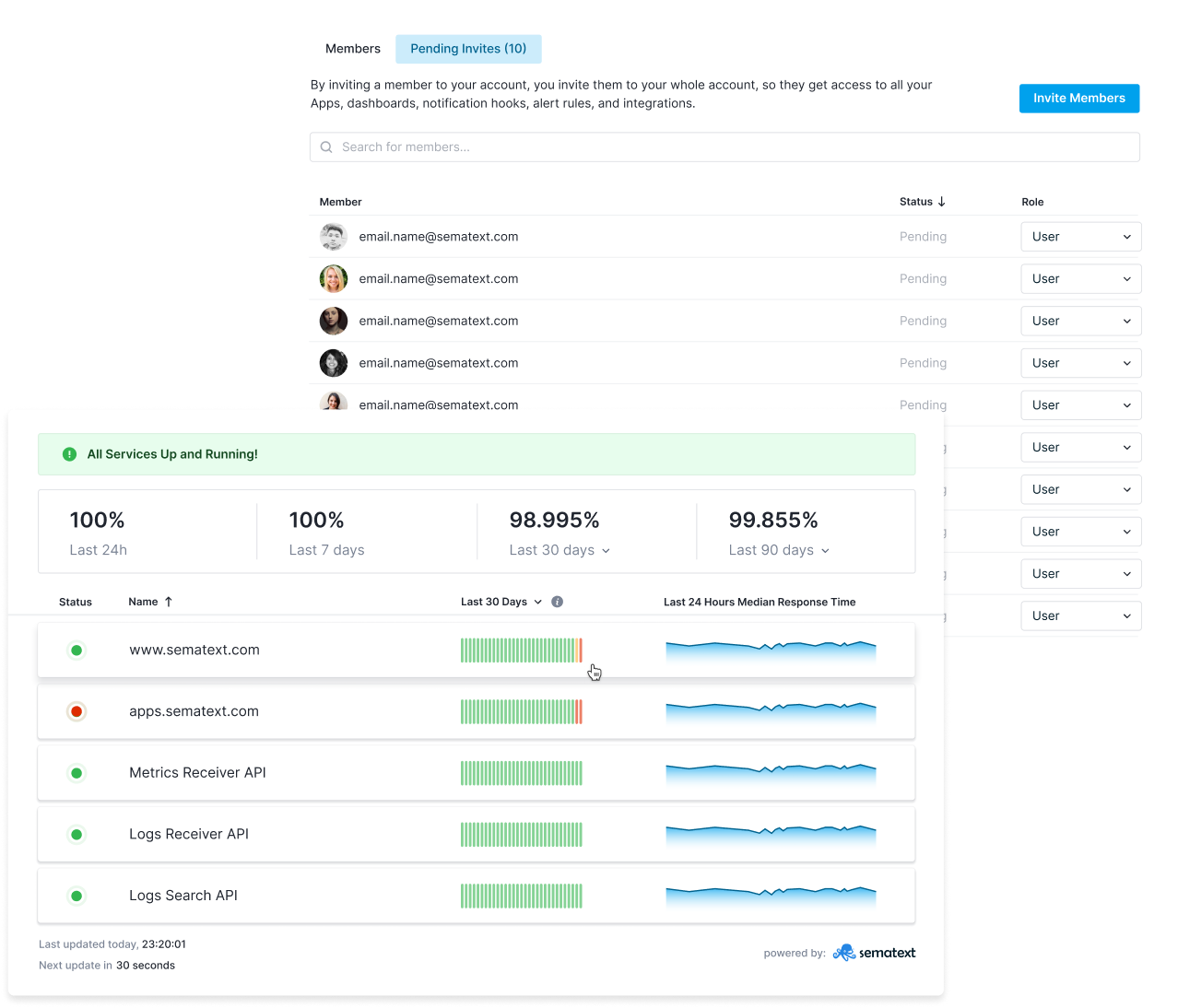Click the red status dot for apps.sematext.com
The image size is (1178, 1008).
(x=77, y=711)
